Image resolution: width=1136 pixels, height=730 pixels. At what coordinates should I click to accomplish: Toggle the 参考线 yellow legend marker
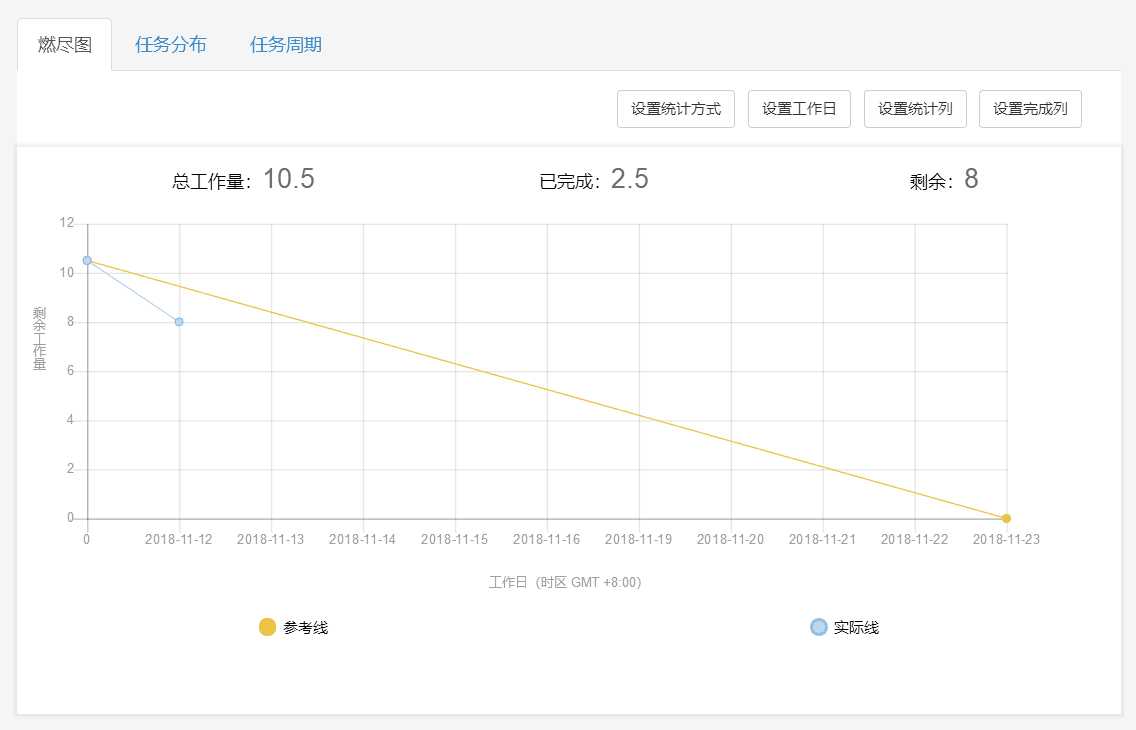pos(267,627)
